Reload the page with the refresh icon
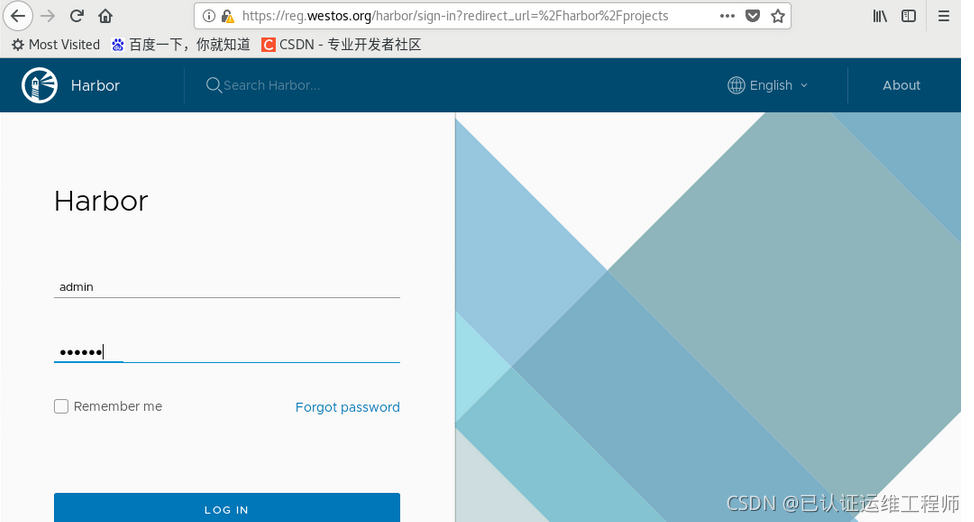This screenshot has width=974, height=522. pos(76,16)
